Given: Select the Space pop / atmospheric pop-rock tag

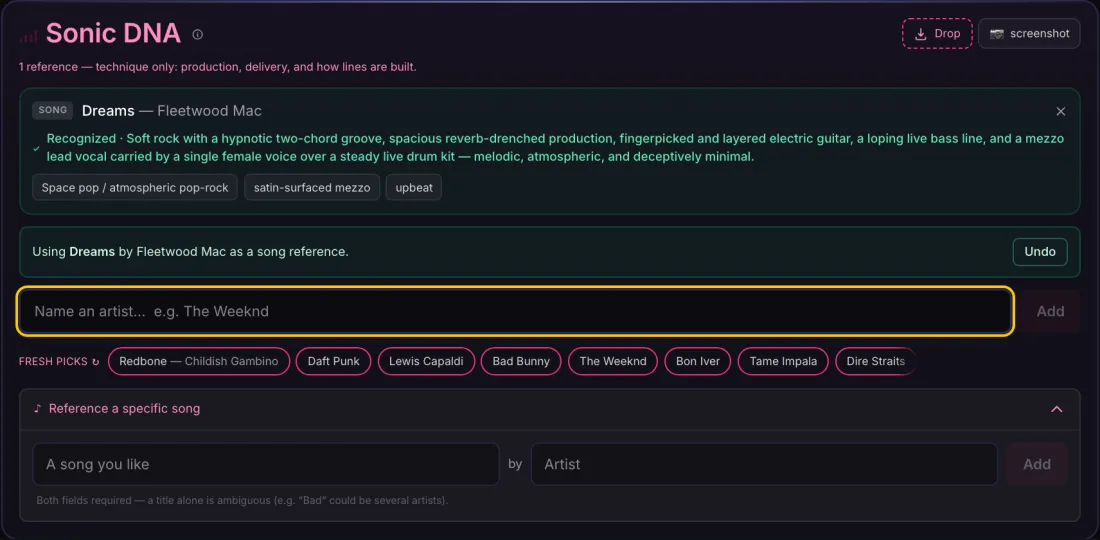Looking at the screenshot, I should coord(135,187).
